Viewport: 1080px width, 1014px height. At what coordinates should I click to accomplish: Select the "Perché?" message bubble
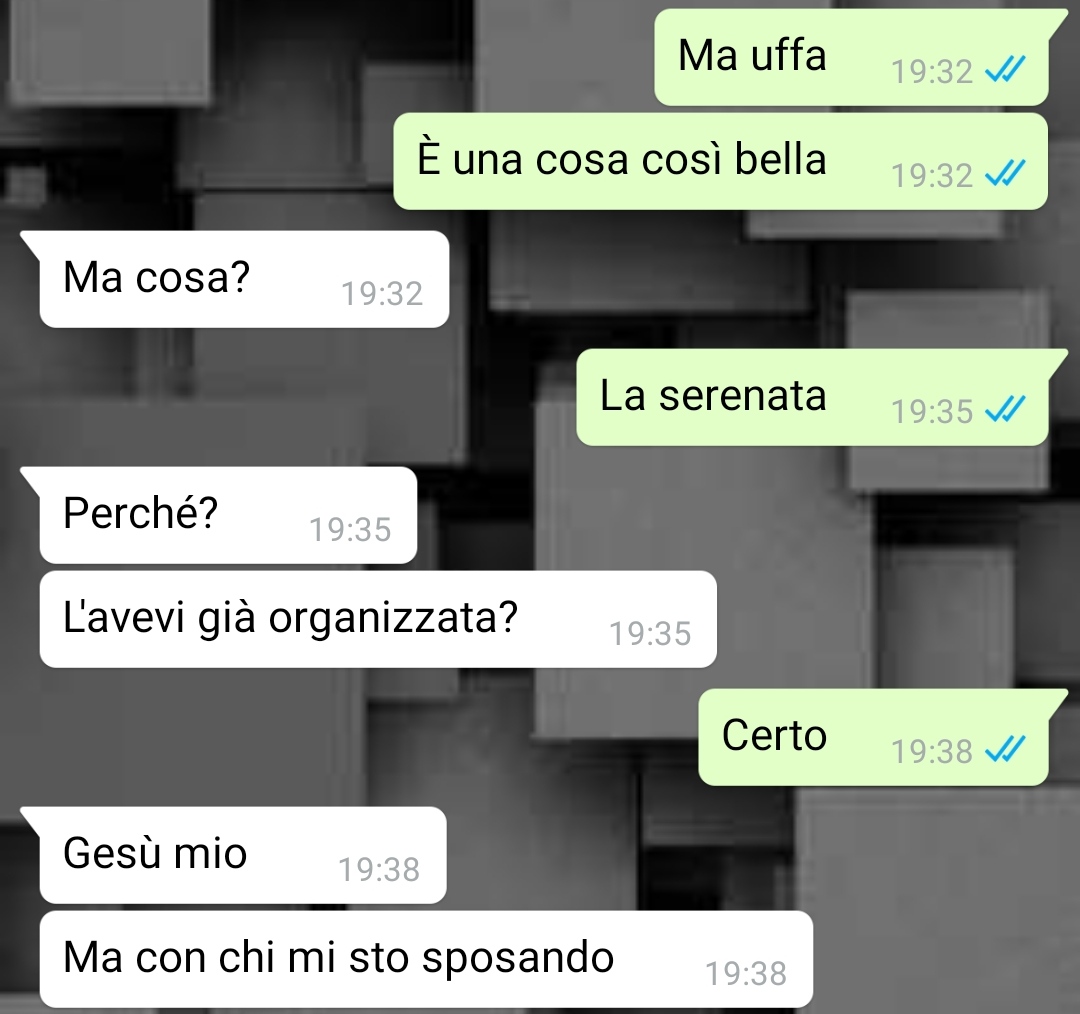point(228,515)
